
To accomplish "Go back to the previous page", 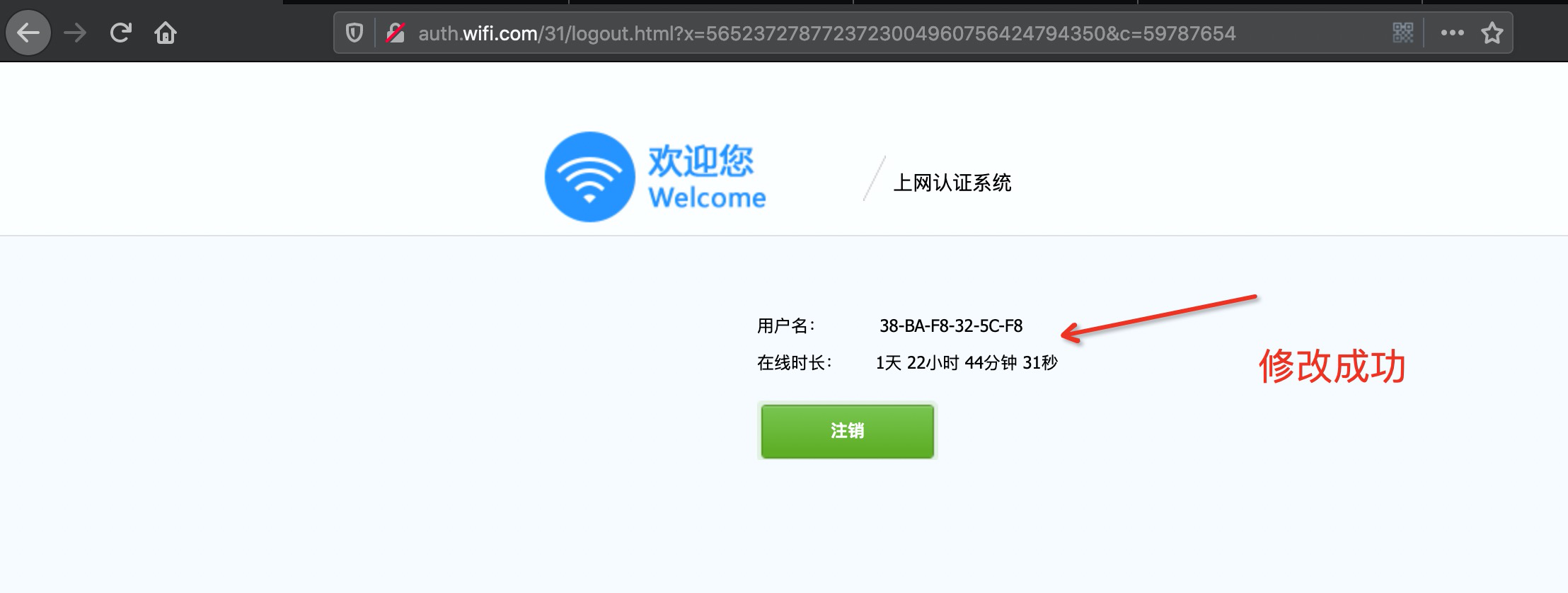I will [28, 33].
